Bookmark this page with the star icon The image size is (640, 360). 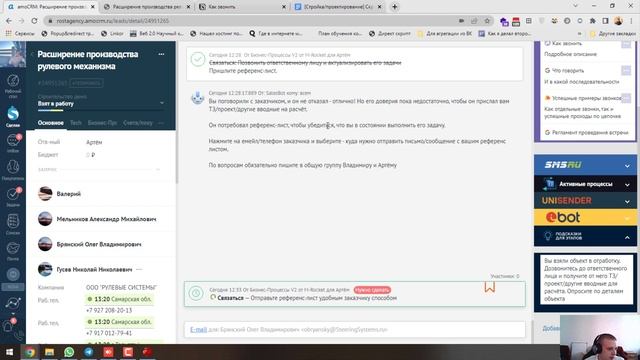[487, 21]
